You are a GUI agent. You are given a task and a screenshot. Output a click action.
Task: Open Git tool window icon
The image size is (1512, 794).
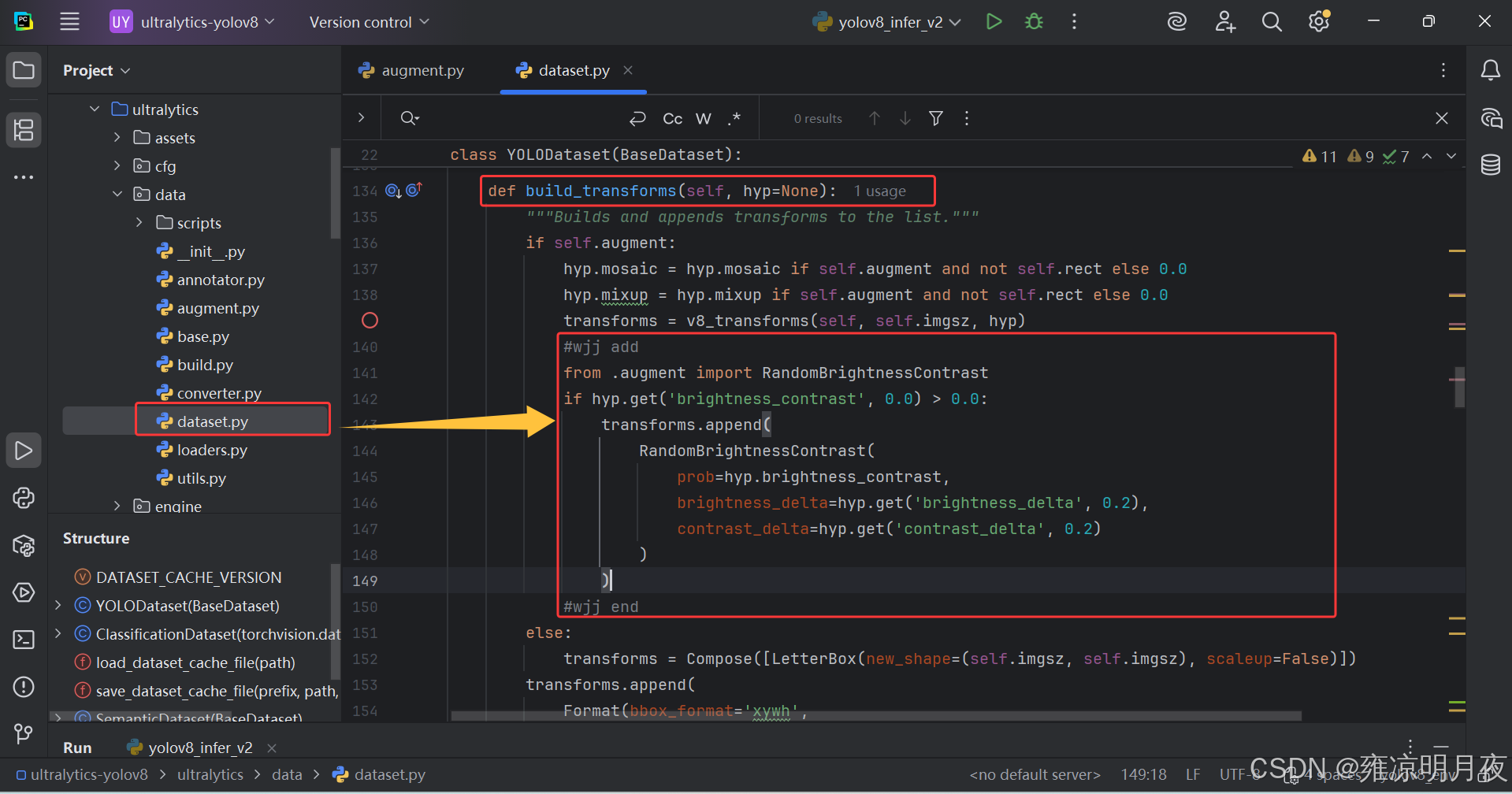tap(24, 734)
